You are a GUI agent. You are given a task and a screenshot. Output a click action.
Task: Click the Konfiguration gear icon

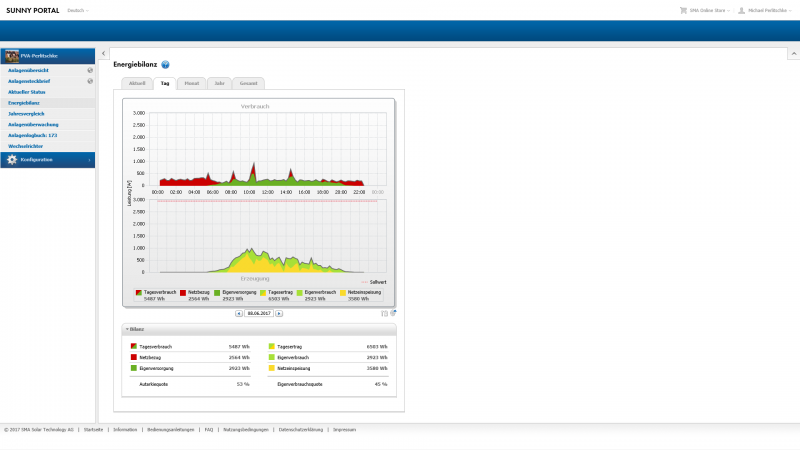pos(12,160)
